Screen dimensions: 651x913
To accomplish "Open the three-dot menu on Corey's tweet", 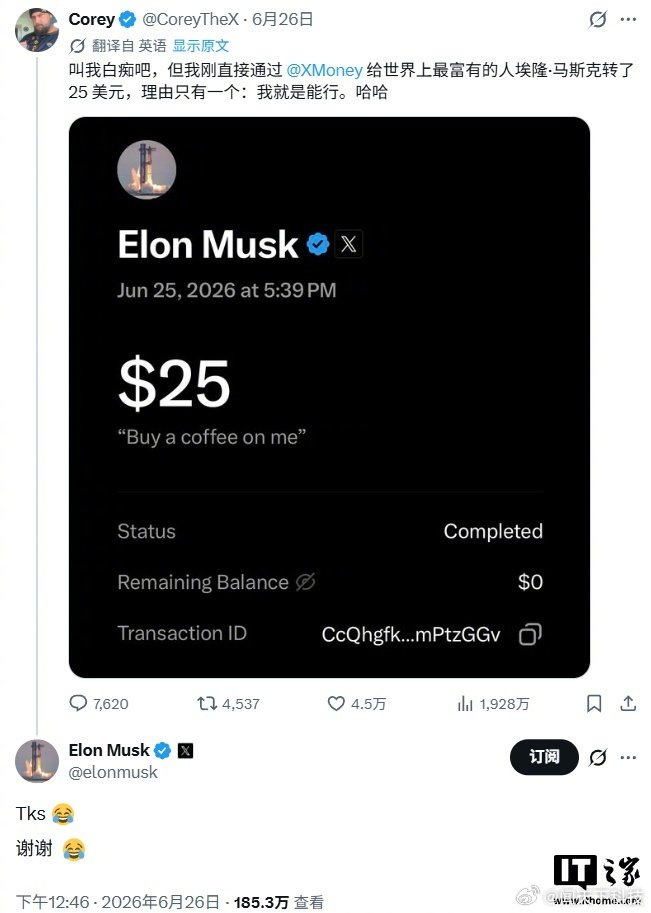I will click(x=628, y=19).
